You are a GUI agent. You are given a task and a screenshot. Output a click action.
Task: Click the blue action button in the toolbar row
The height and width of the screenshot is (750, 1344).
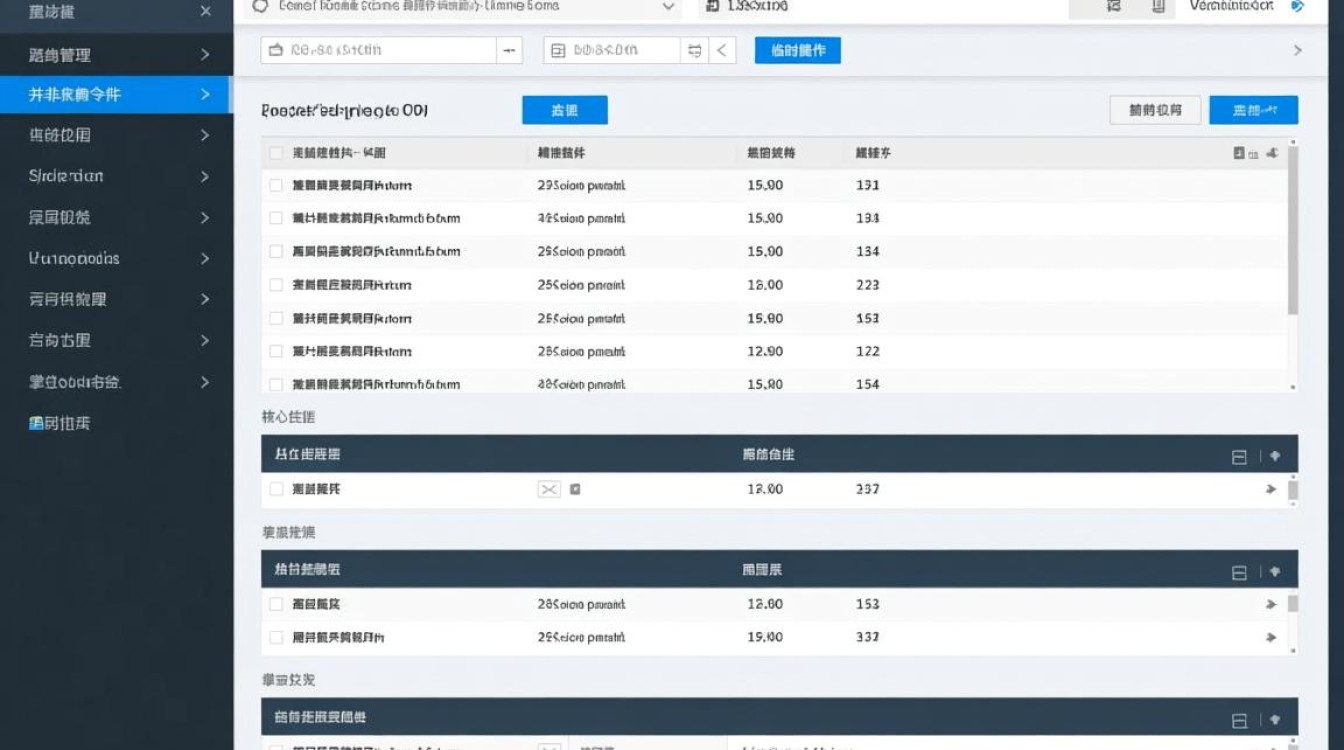point(797,50)
